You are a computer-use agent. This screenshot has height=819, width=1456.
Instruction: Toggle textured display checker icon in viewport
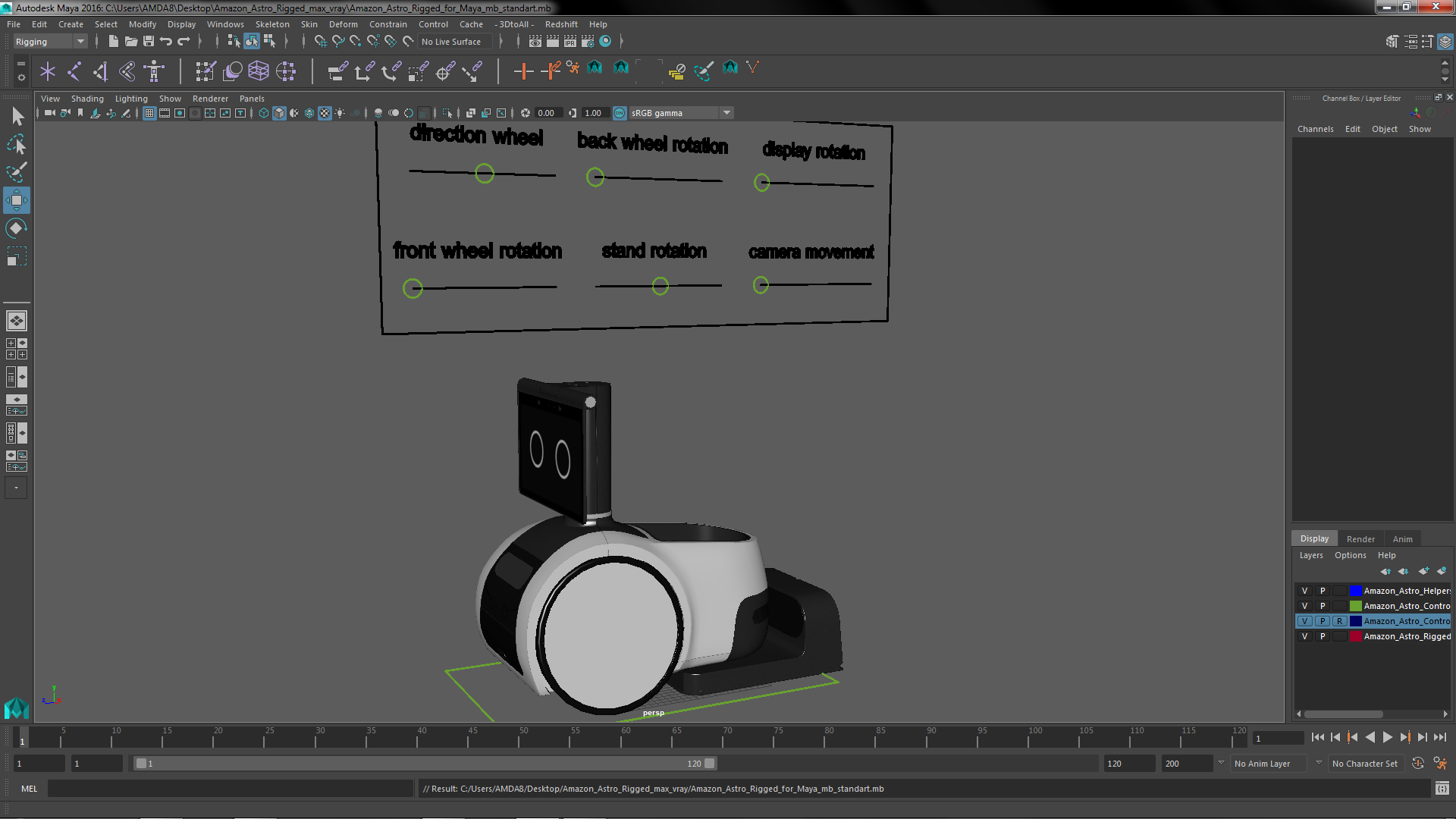325,113
